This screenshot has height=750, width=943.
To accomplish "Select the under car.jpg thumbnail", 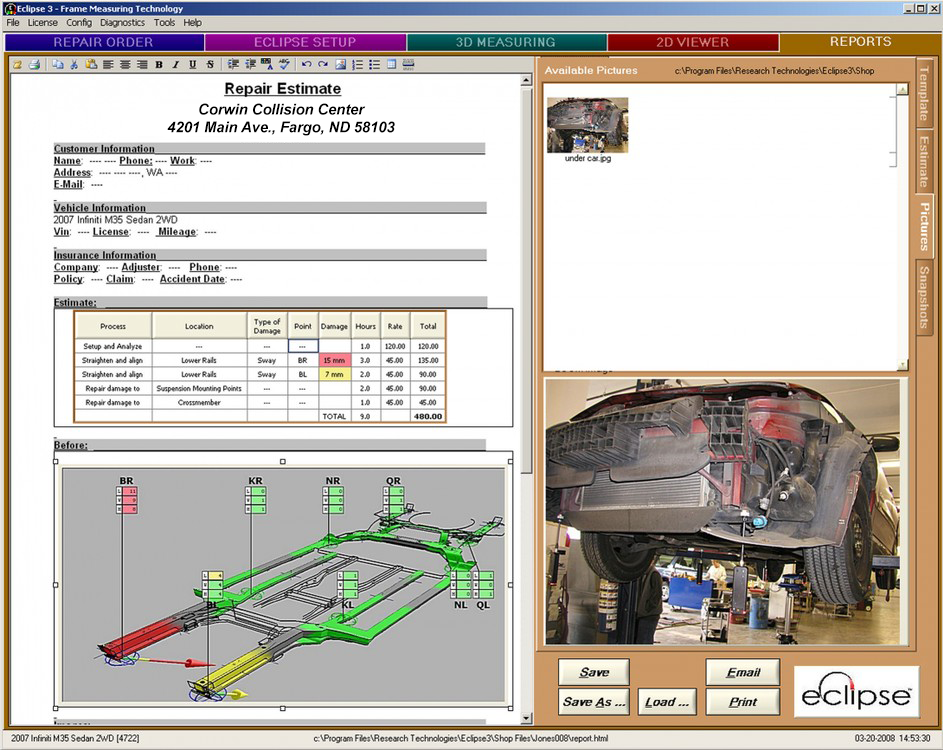I will [x=588, y=126].
